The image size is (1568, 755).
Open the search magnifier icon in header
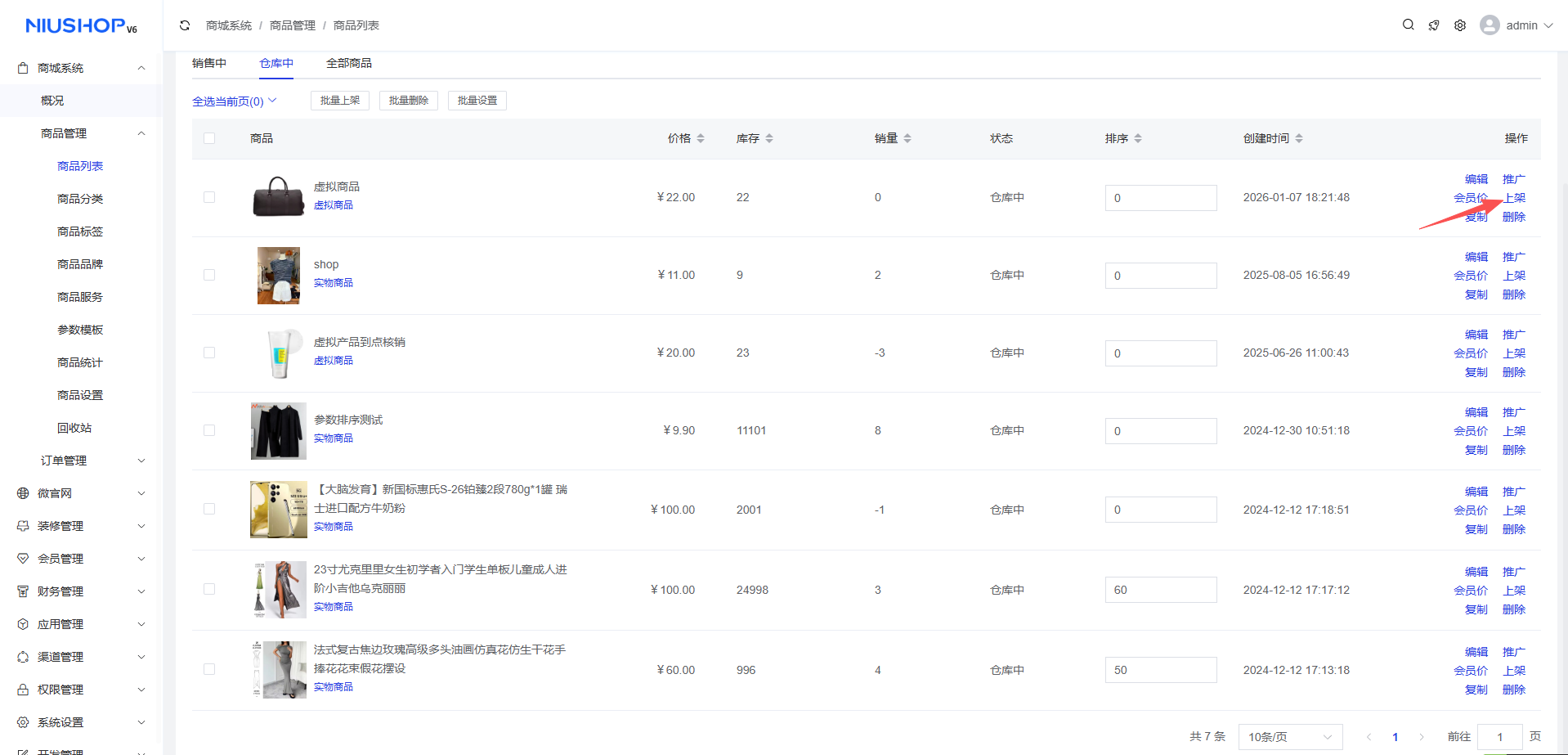[1408, 25]
